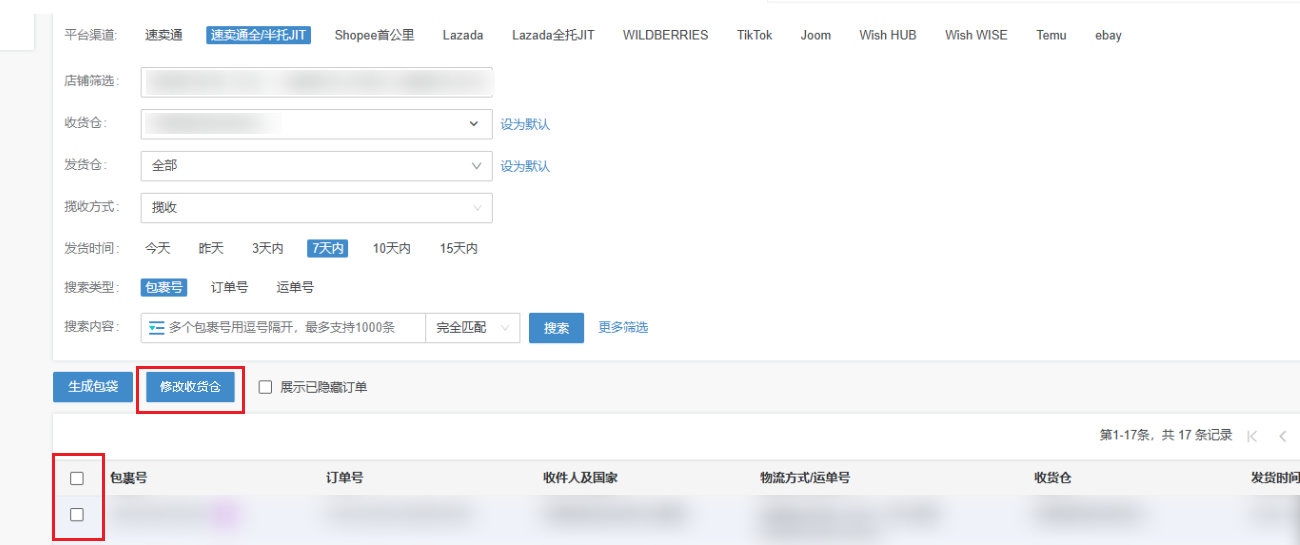Set search type to 订单号
The height and width of the screenshot is (545, 1300).
click(229, 287)
